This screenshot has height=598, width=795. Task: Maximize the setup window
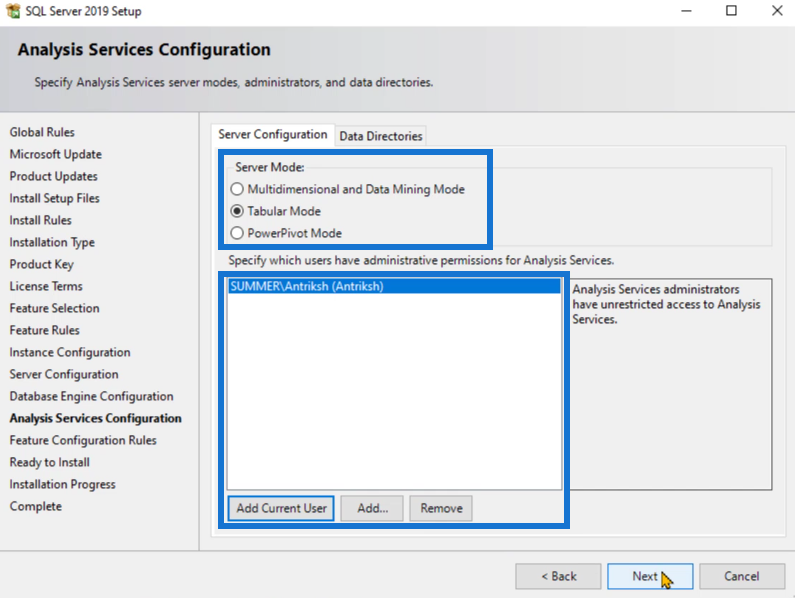[731, 11]
